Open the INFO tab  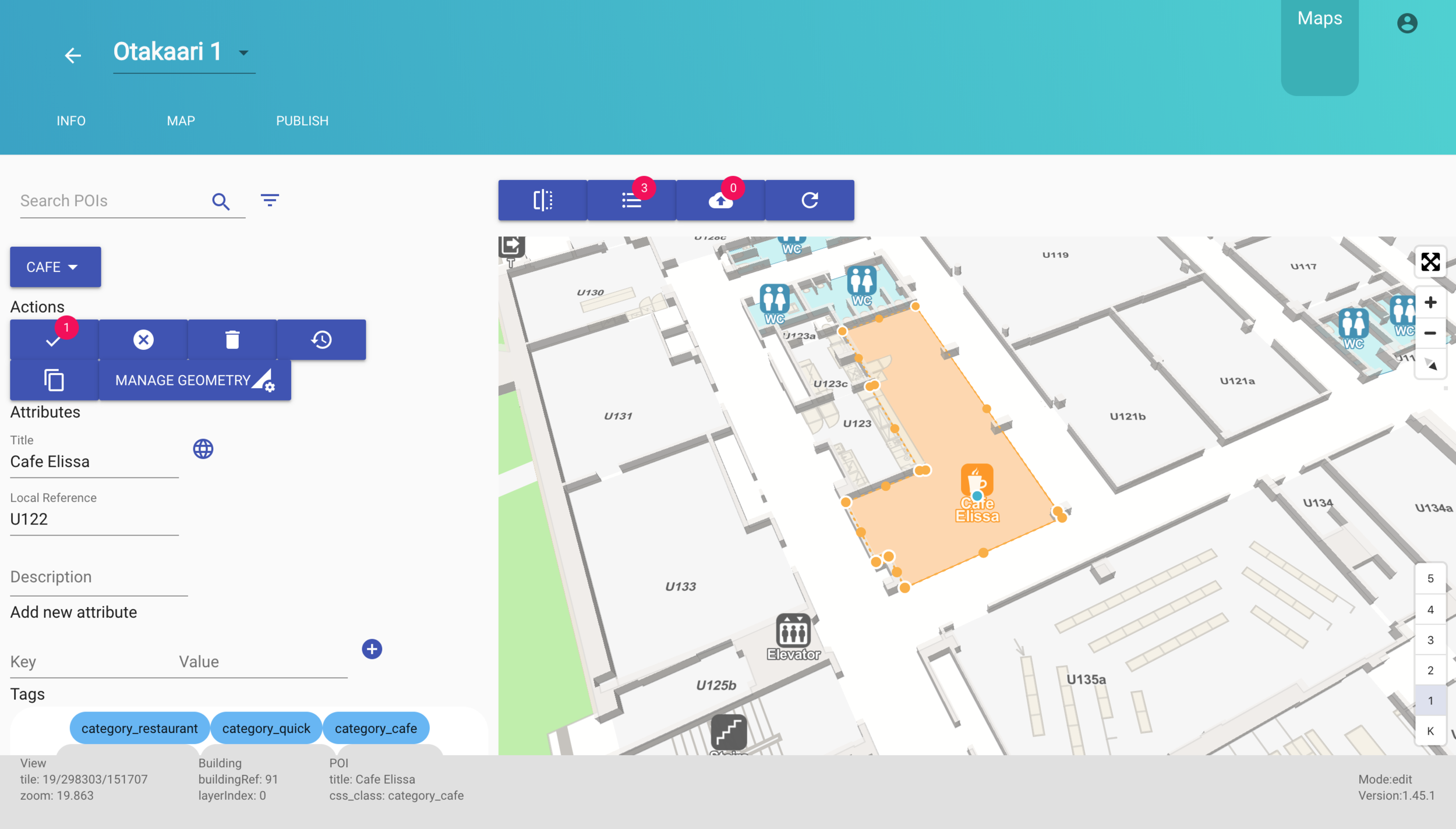click(x=71, y=121)
